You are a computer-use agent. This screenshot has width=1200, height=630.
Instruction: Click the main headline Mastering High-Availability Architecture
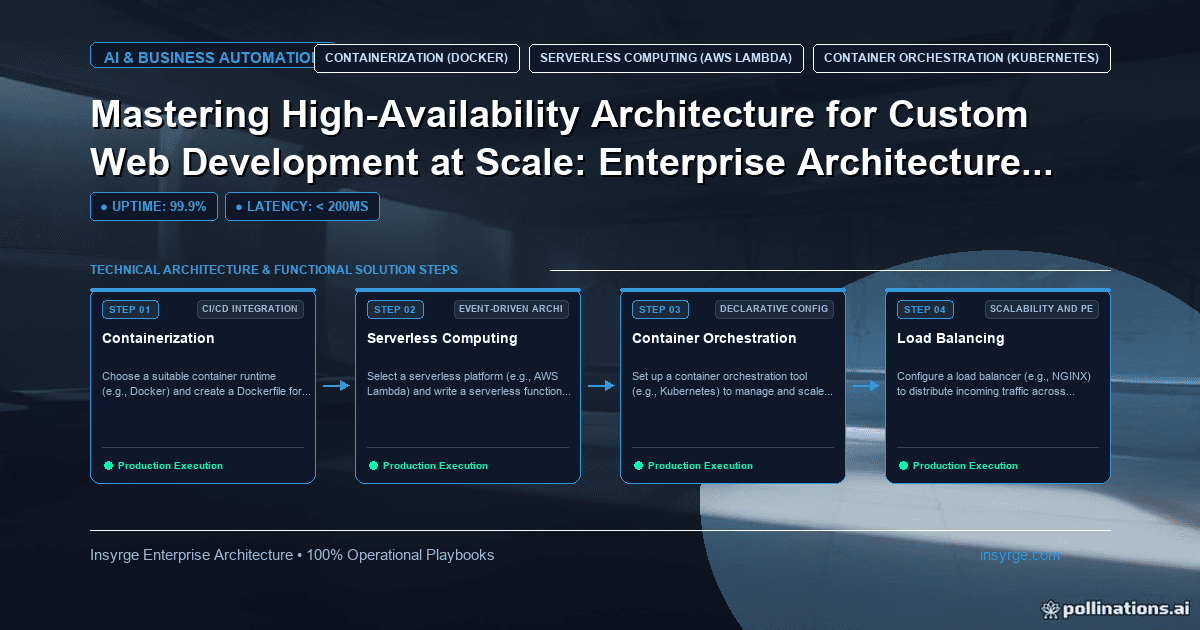tap(571, 139)
